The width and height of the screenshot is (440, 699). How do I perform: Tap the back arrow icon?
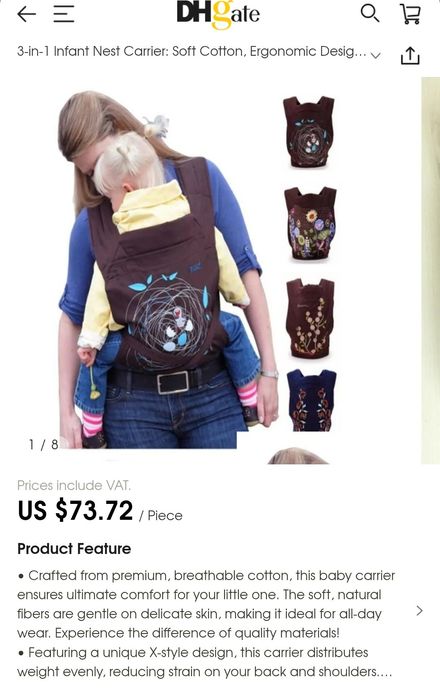[26, 15]
